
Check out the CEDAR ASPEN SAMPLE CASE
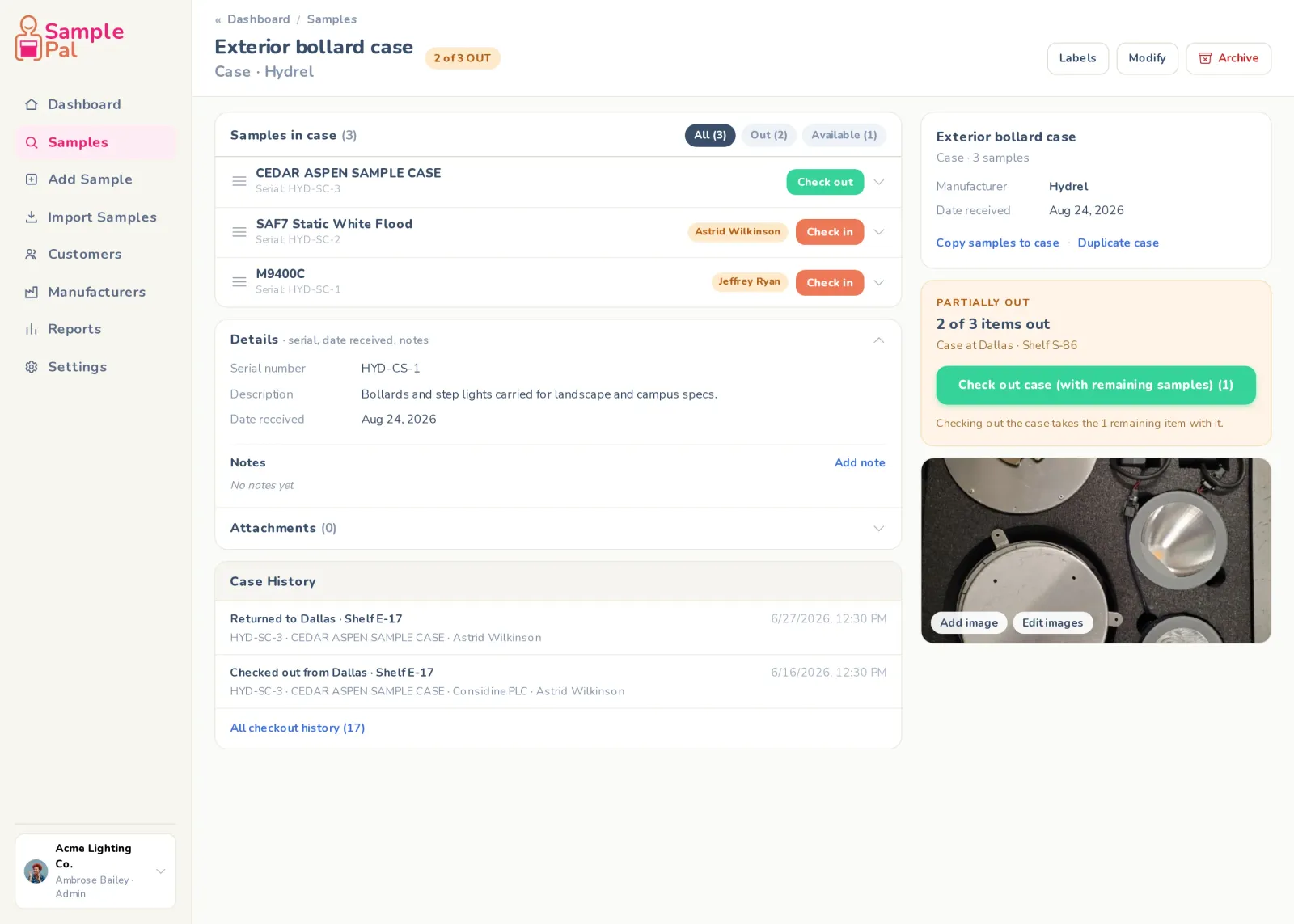click(825, 182)
